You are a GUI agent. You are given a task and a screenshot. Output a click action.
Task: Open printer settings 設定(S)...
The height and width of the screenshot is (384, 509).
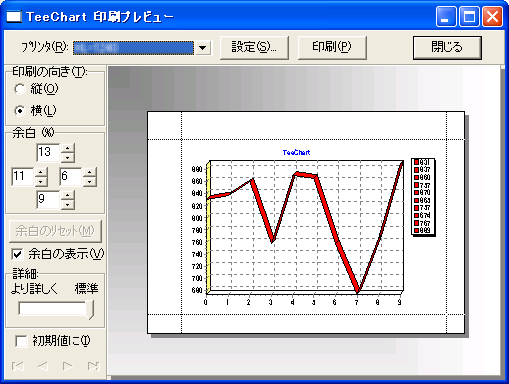pyautogui.click(x=254, y=48)
